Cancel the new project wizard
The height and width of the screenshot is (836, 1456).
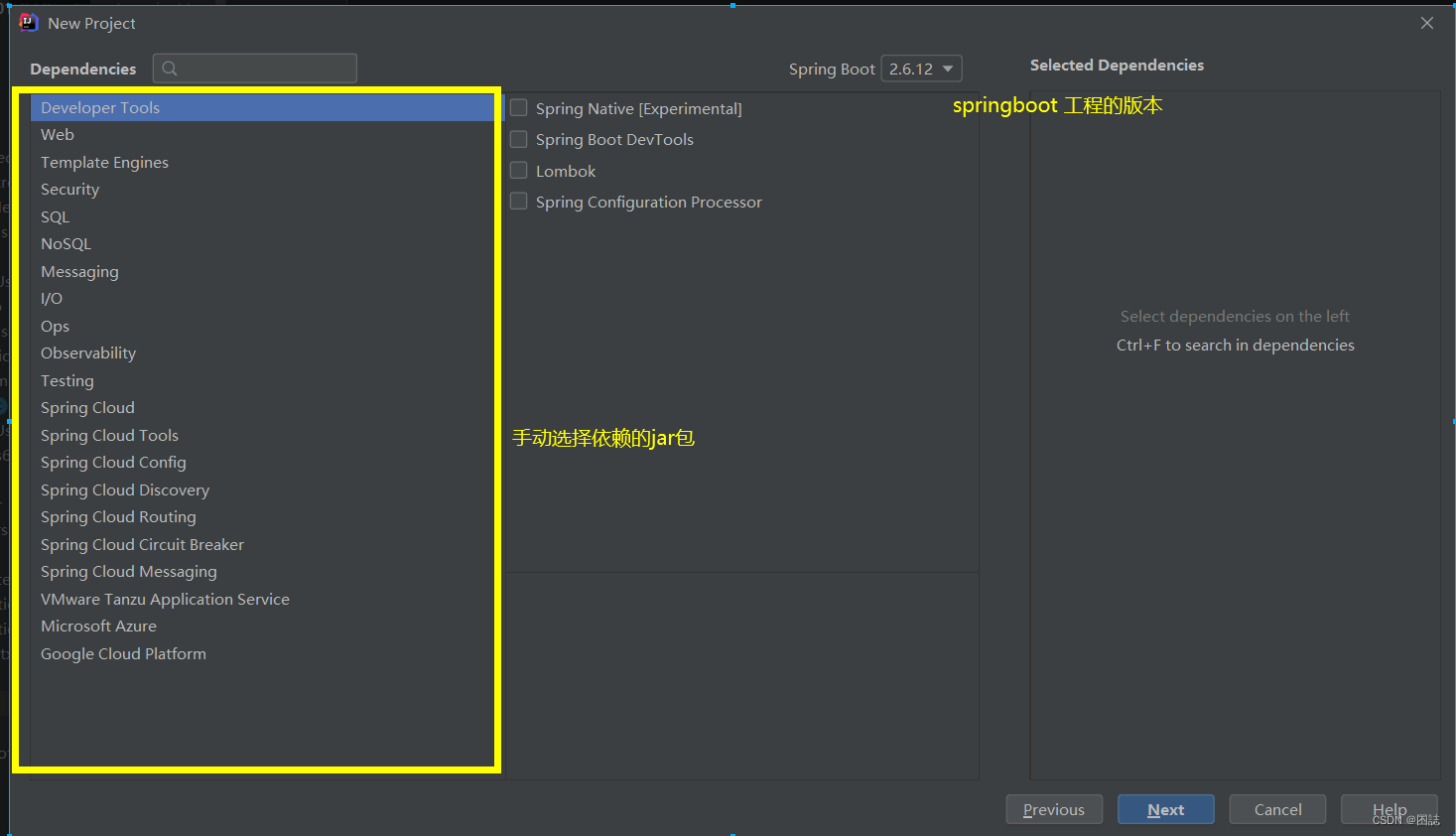[1277, 809]
